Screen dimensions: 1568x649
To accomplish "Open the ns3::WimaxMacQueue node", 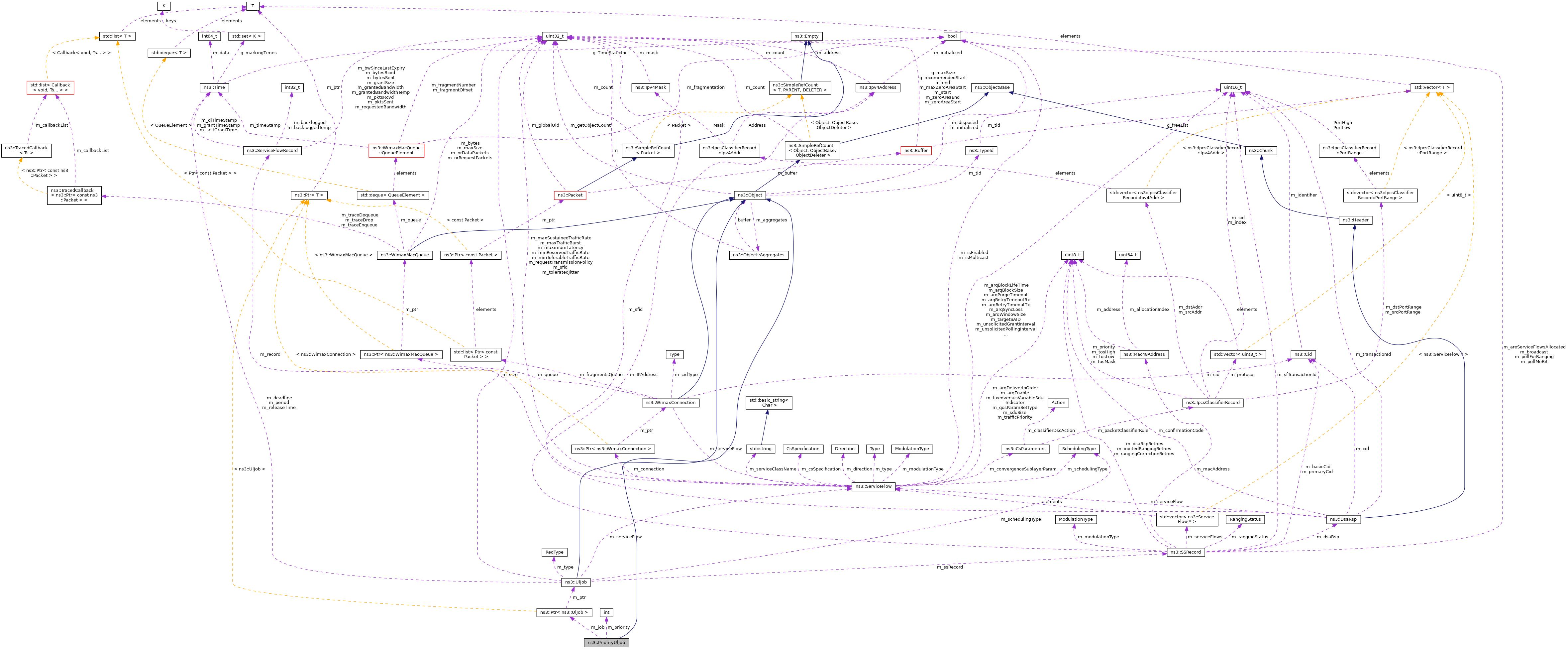I will 404,255.
